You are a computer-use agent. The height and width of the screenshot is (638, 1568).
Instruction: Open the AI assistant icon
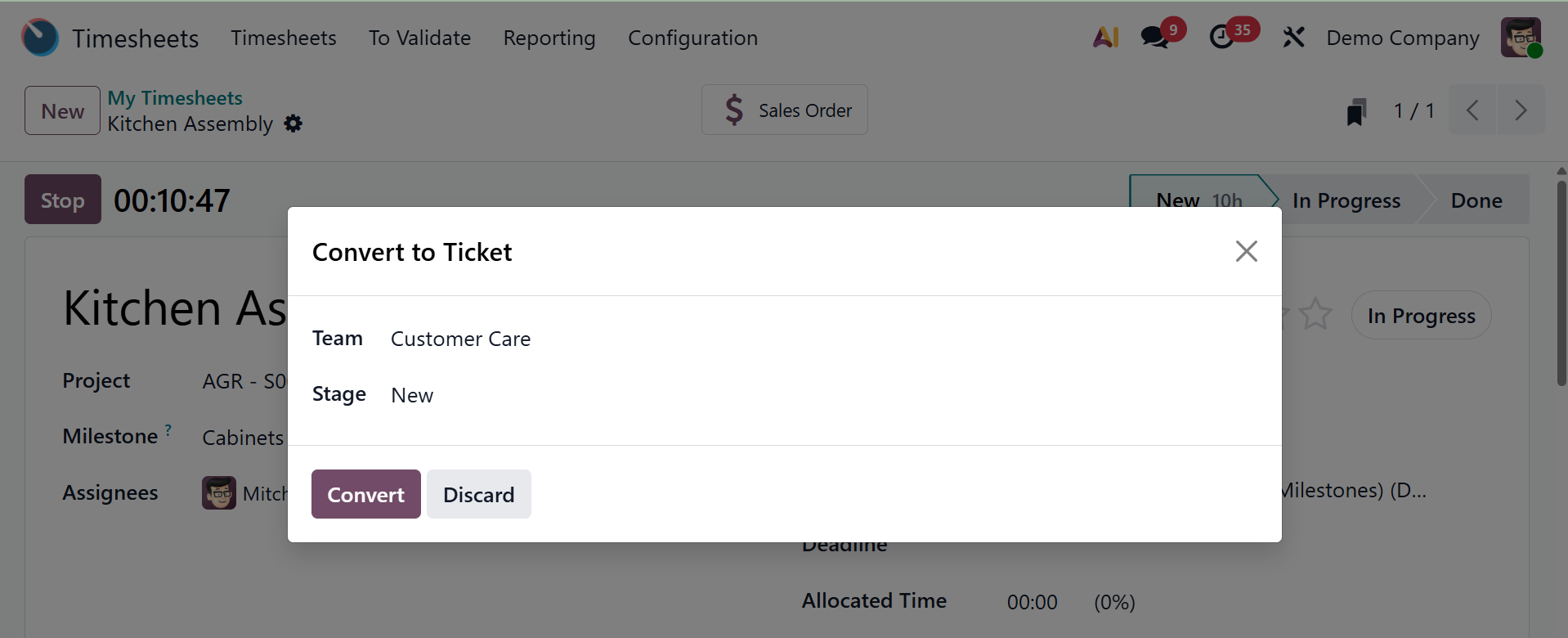(1105, 38)
